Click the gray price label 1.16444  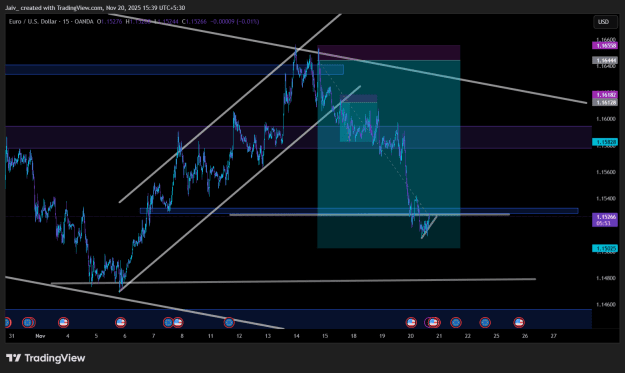click(606, 61)
